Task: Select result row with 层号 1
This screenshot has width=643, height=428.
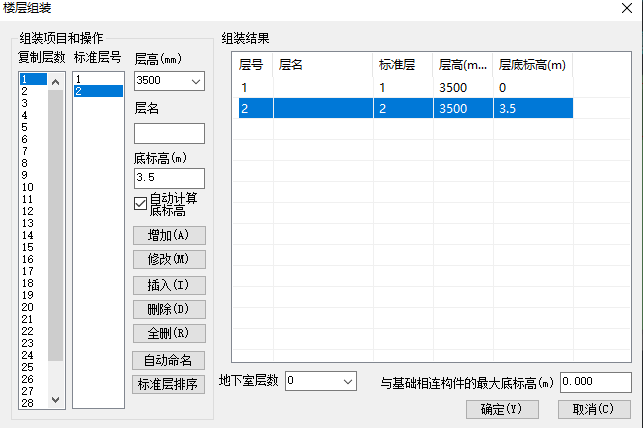Action: [406, 87]
